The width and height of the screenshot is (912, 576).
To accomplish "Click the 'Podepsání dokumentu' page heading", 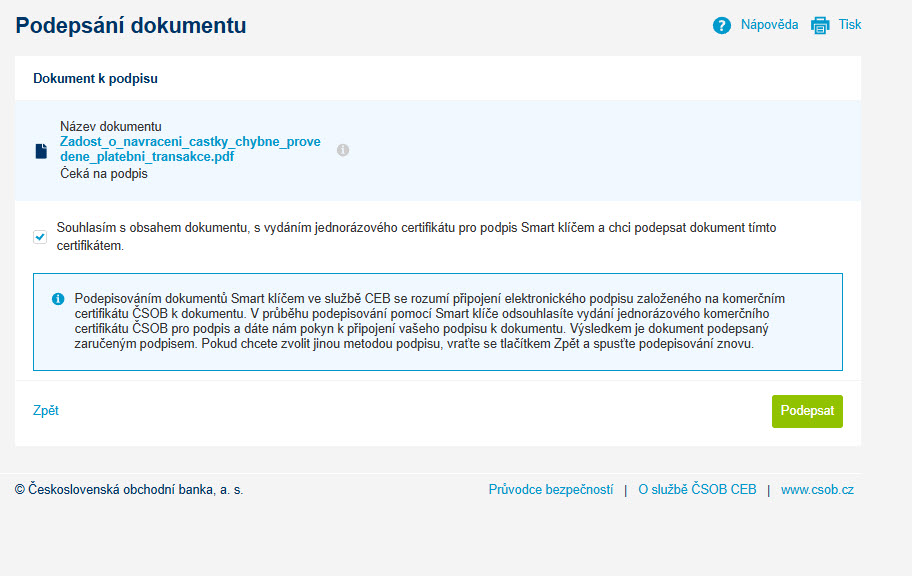I will click(131, 26).
